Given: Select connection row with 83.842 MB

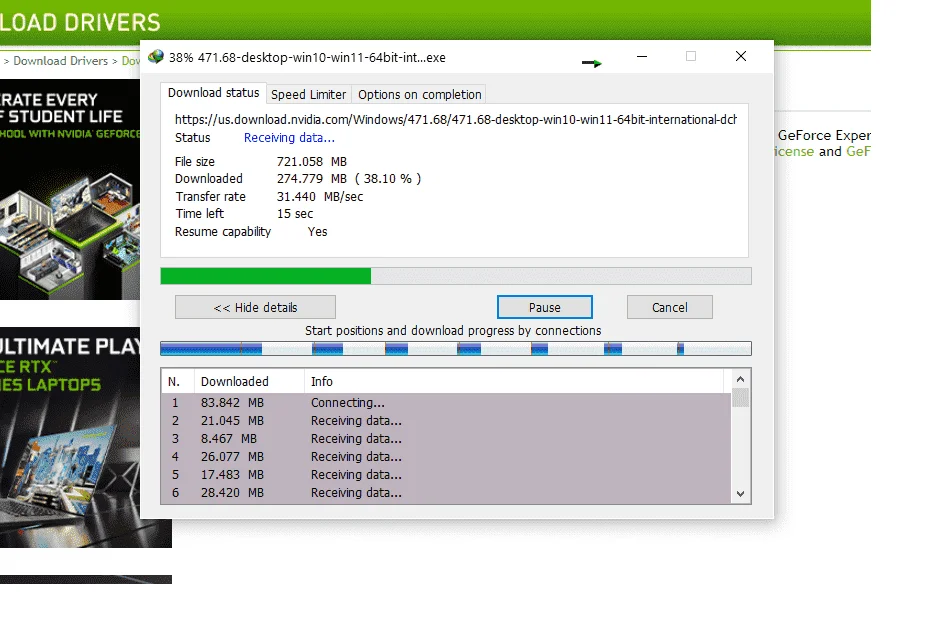Looking at the screenshot, I should pyautogui.click(x=446, y=403).
